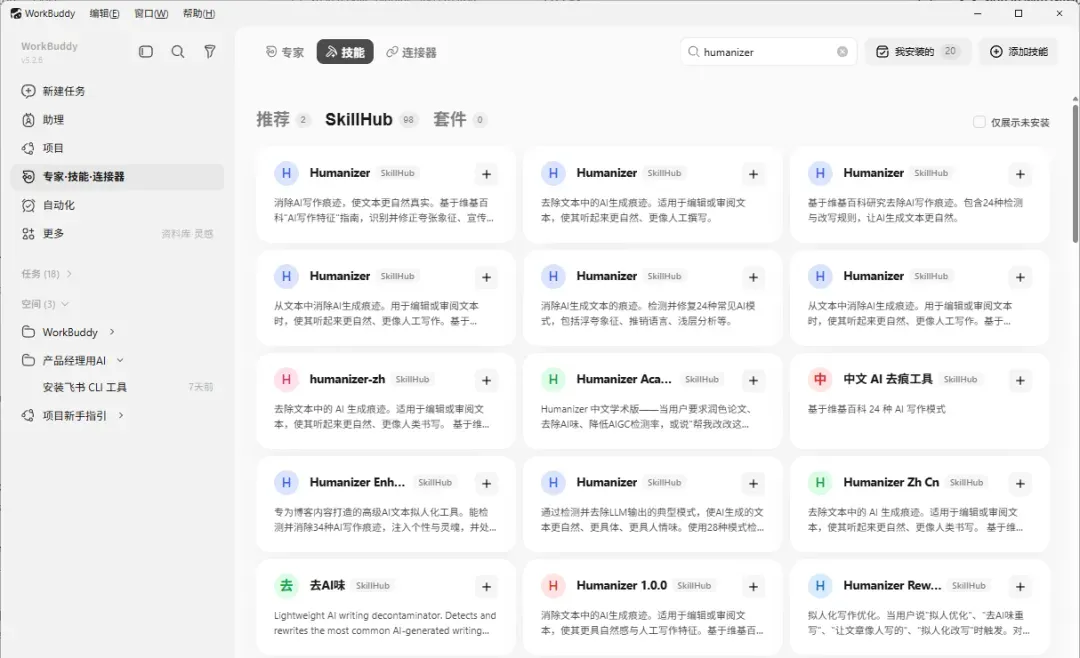Add the 中文 AI 去痕工具 skill
1080x658 pixels.
pyautogui.click(x=1020, y=380)
